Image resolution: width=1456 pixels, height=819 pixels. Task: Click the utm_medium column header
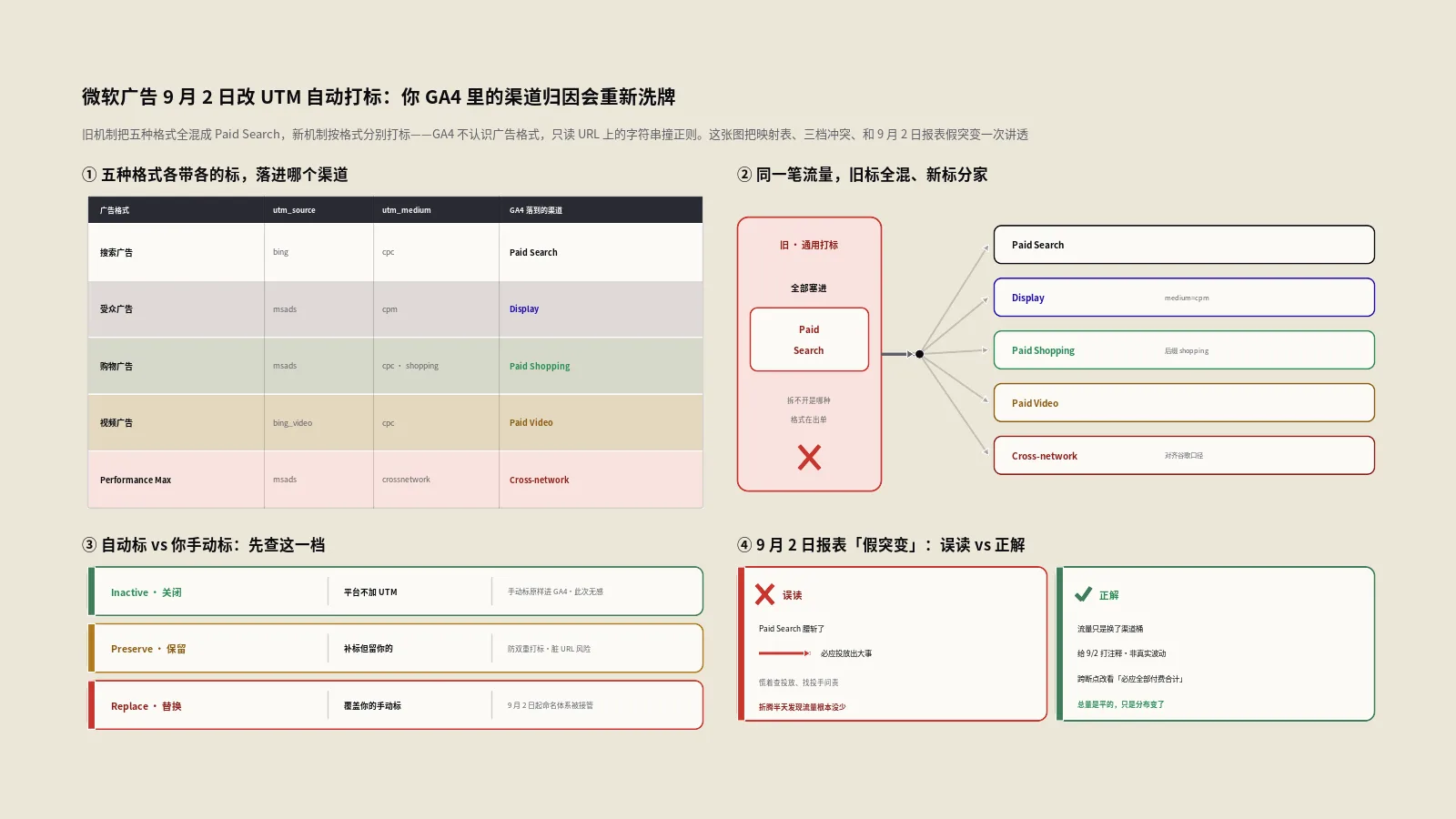pyautogui.click(x=406, y=210)
